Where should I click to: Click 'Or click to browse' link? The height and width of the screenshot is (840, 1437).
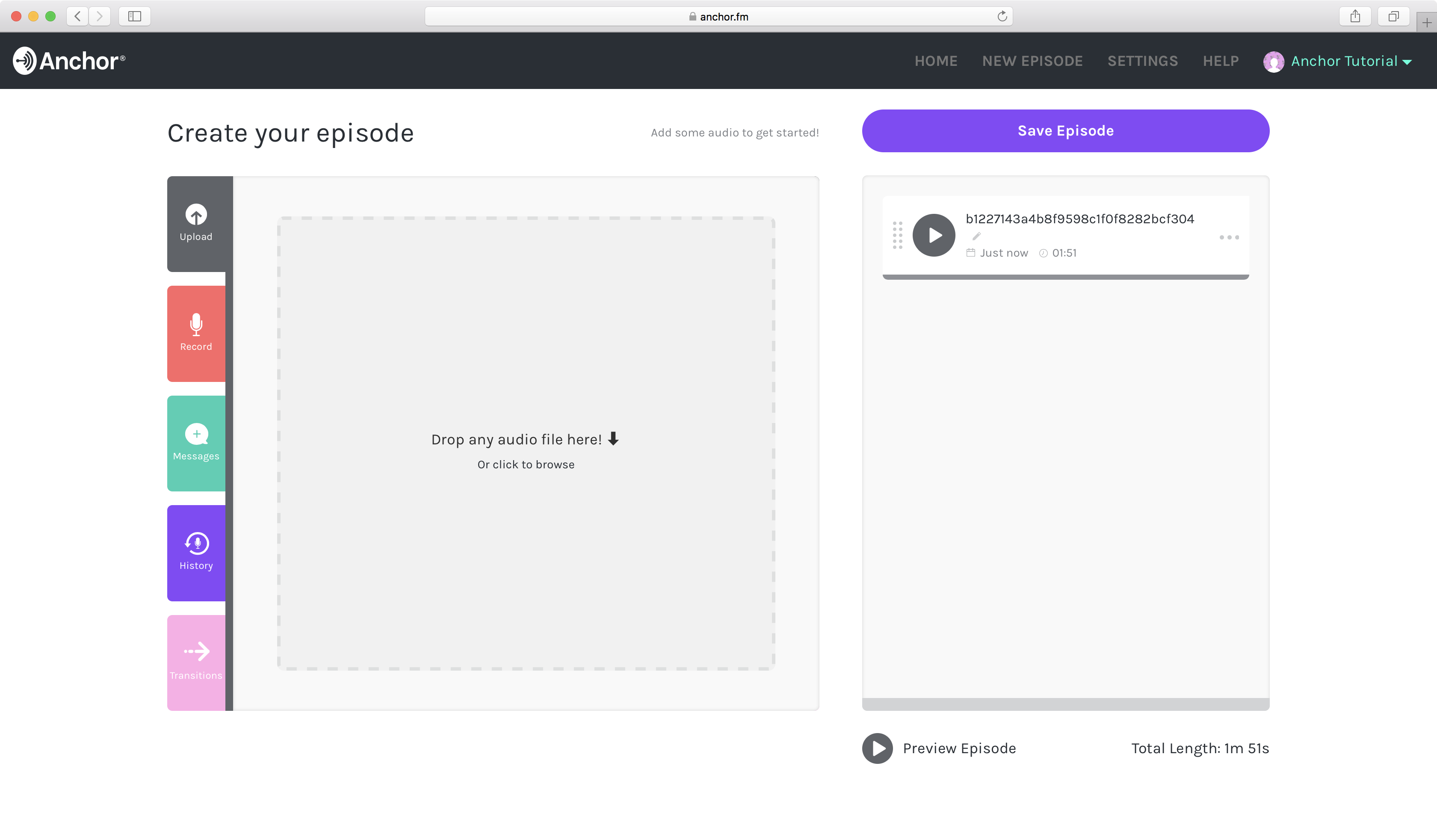tap(526, 465)
